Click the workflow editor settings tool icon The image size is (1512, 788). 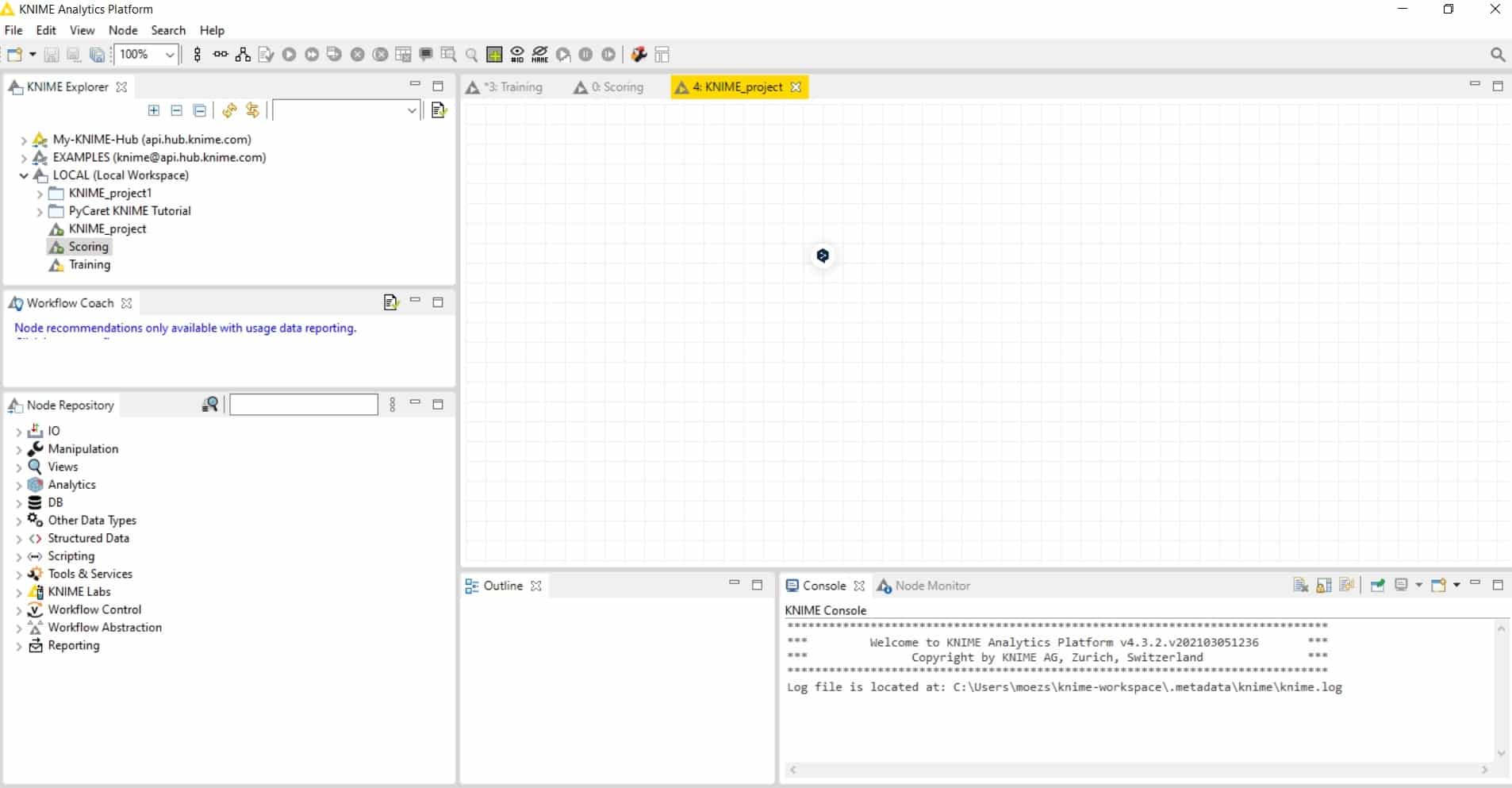(639, 55)
